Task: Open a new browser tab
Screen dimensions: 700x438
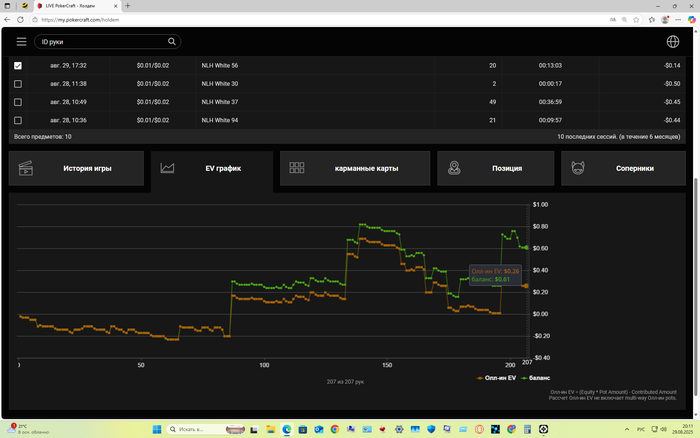Action: (128, 6)
